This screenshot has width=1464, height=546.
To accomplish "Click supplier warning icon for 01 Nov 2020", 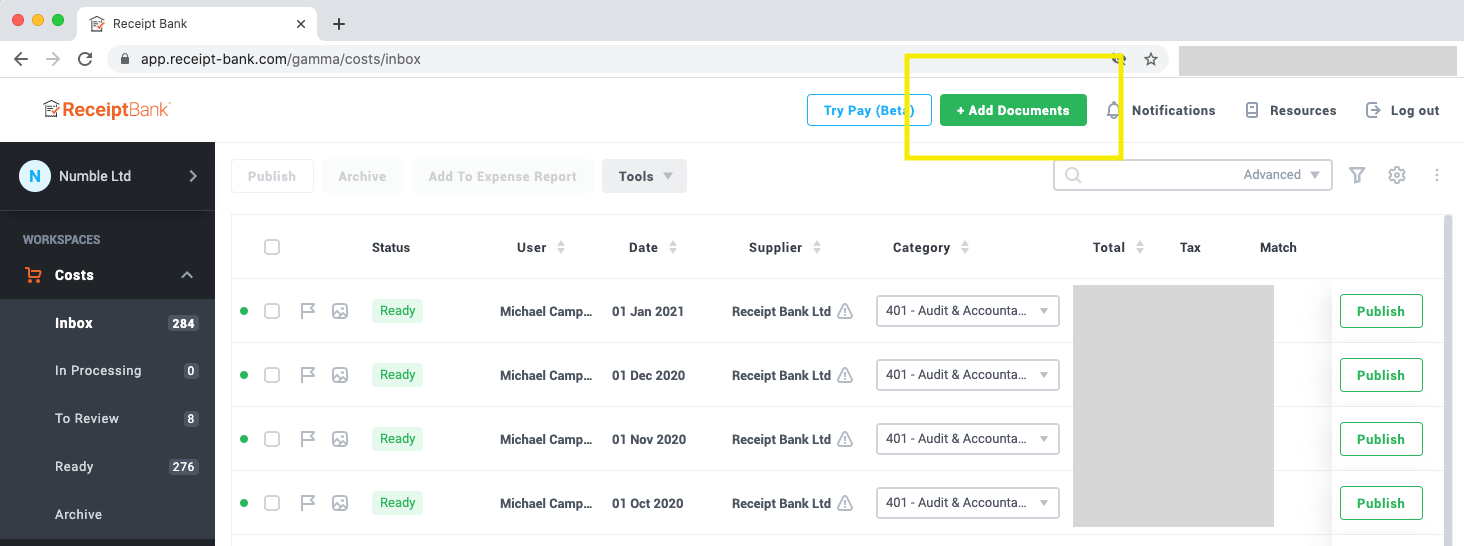I will click(845, 439).
